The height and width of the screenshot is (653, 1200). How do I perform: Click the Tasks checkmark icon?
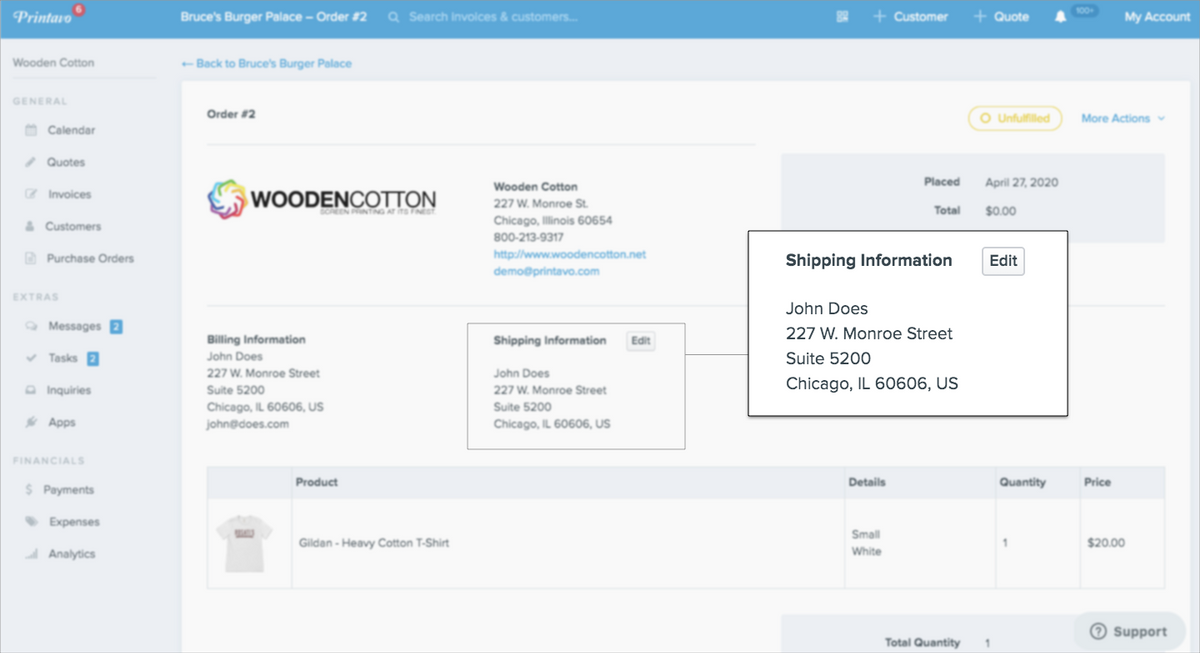[x=30, y=358]
